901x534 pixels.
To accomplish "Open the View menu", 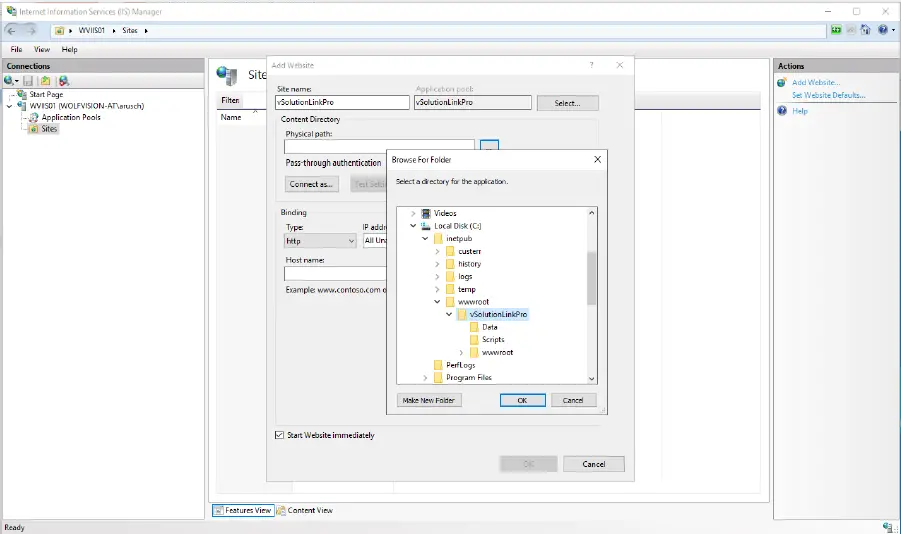I will click(42, 49).
